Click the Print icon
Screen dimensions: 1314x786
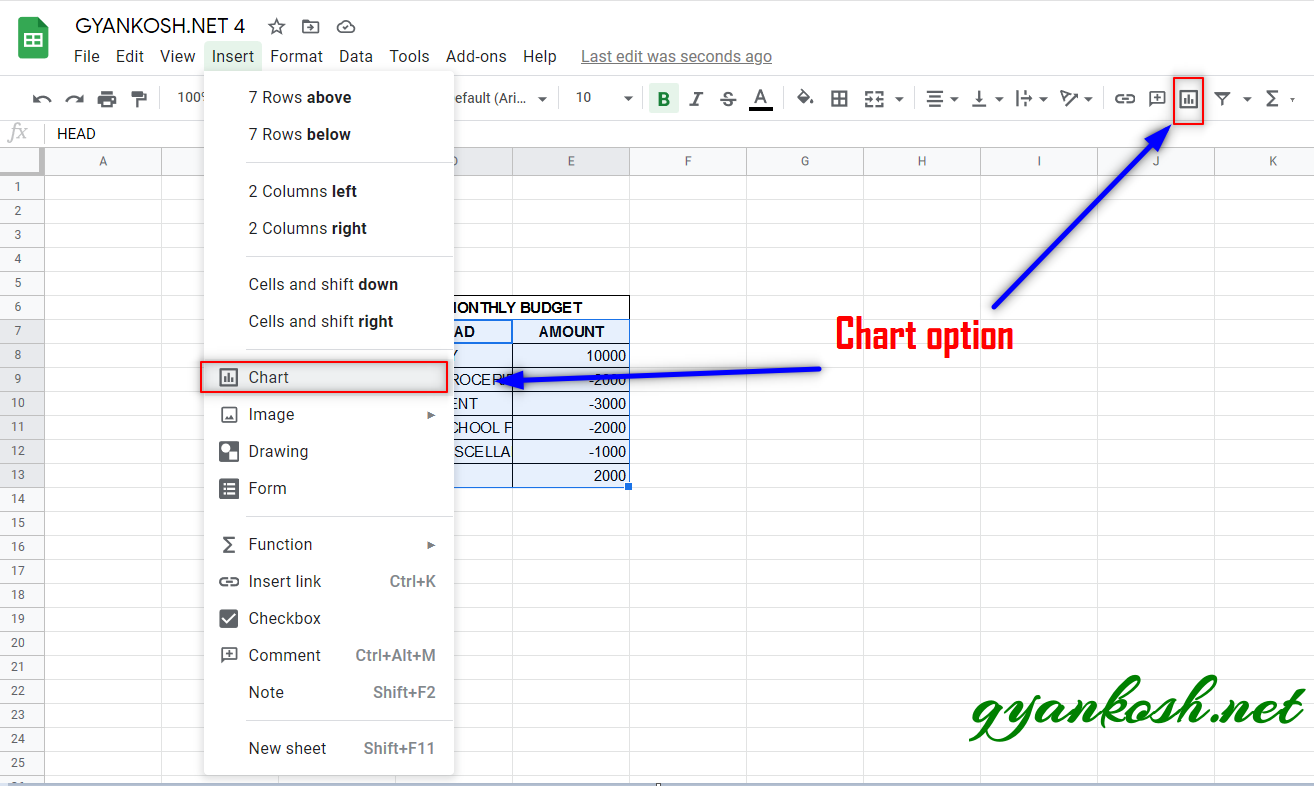pos(107,98)
